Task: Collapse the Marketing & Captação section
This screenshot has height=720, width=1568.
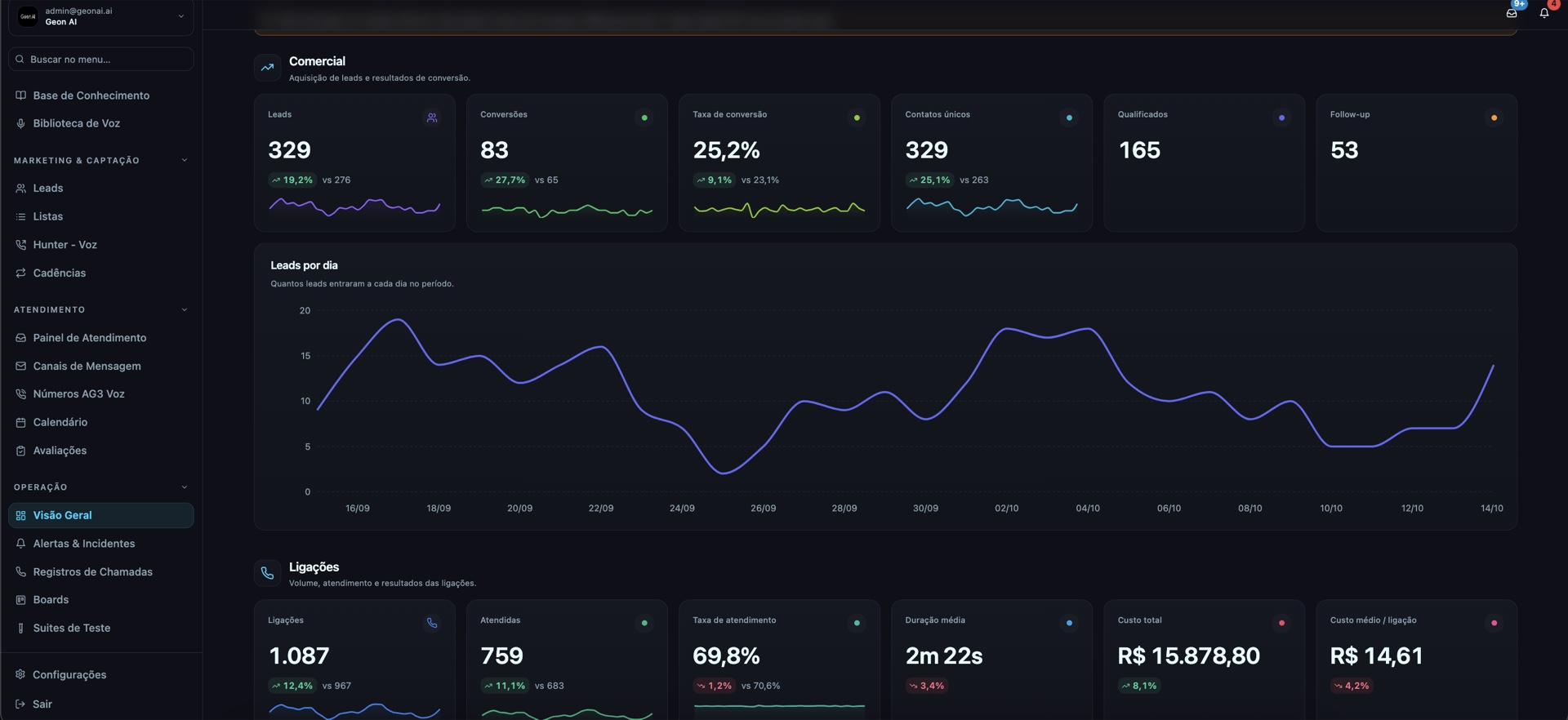Action: point(184,160)
